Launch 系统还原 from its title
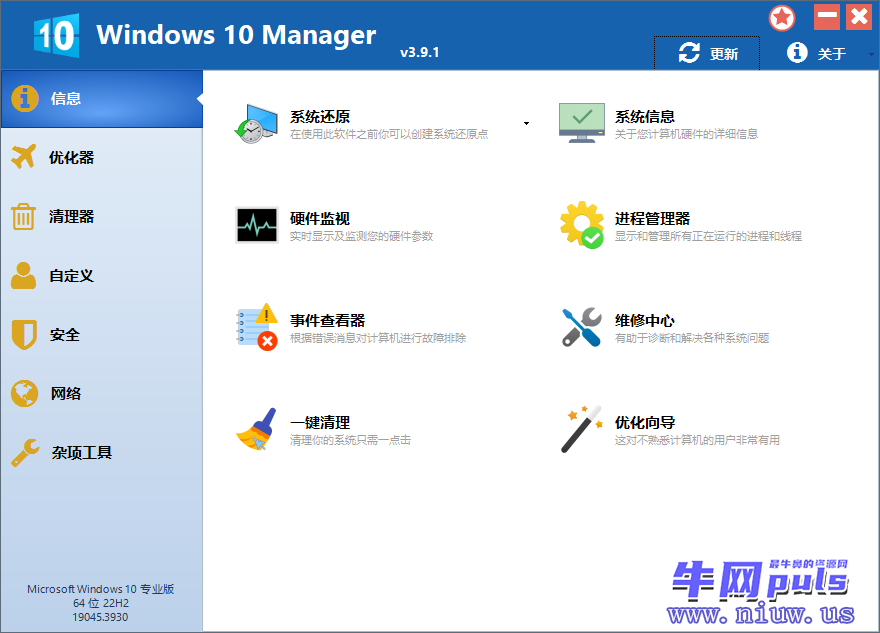Viewport: 880px width, 633px height. point(320,117)
